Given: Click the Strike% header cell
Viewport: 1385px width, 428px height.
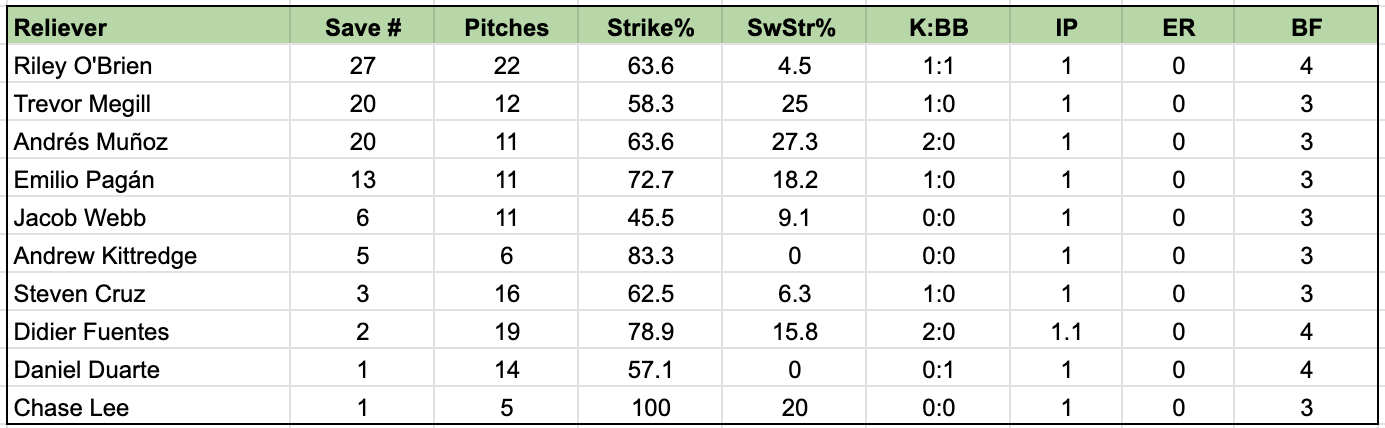Looking at the screenshot, I should [x=650, y=28].
